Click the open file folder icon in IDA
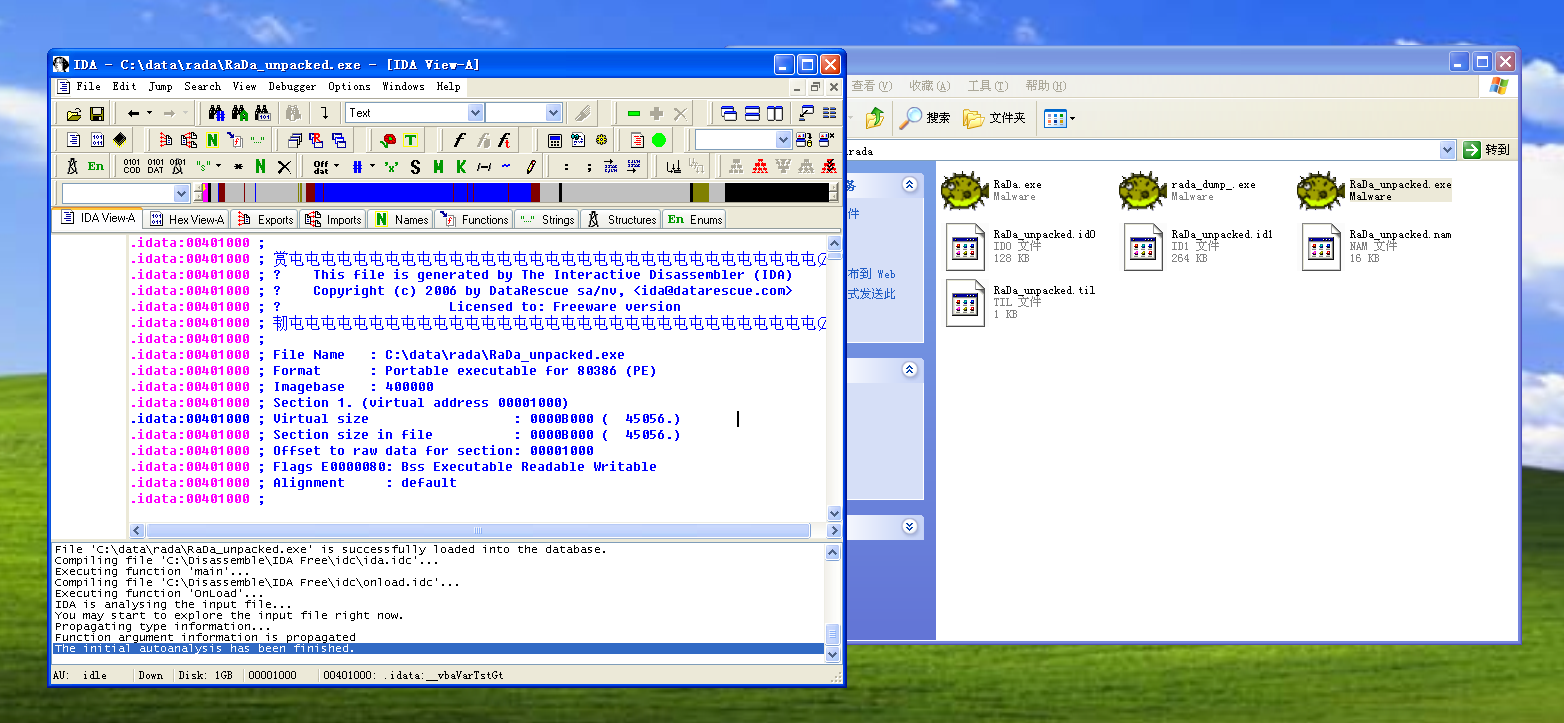This screenshot has height=723, width=1564. click(x=74, y=113)
